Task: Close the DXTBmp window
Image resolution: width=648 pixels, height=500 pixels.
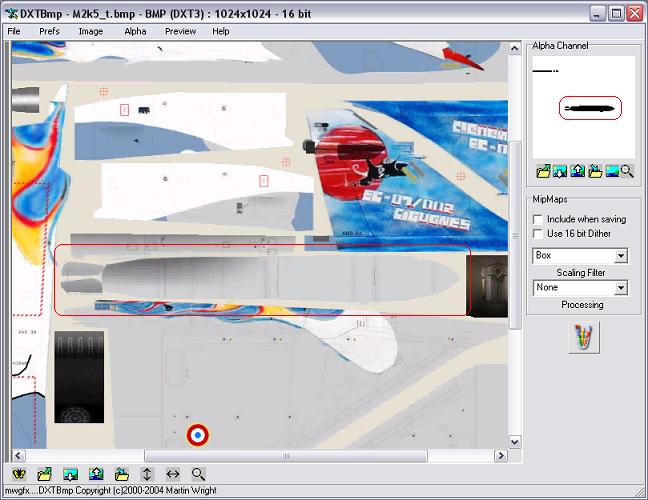Action: tap(635, 14)
